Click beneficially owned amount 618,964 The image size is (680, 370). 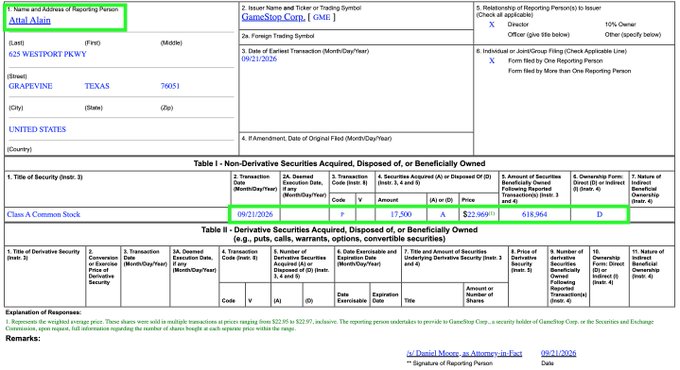(534, 214)
